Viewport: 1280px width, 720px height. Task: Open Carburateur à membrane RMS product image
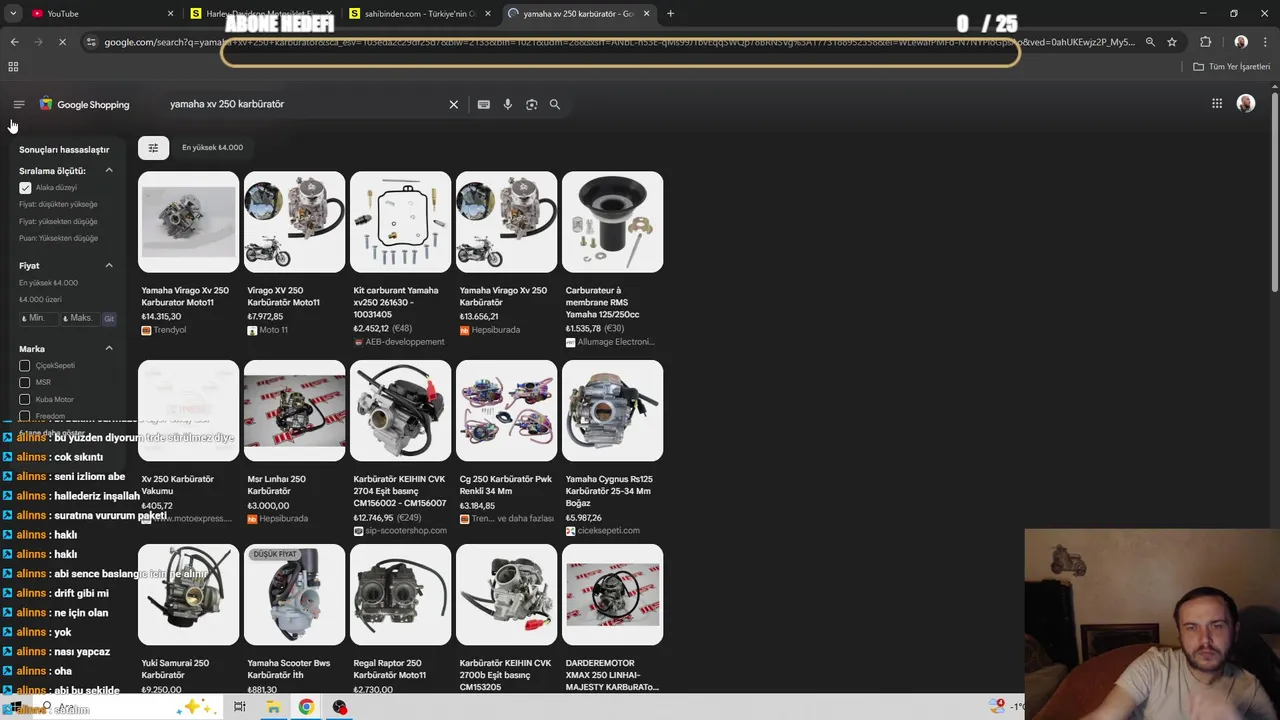click(612, 222)
